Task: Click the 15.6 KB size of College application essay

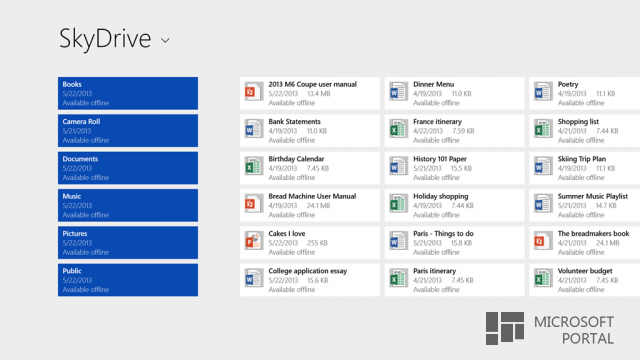Action: coord(318,280)
